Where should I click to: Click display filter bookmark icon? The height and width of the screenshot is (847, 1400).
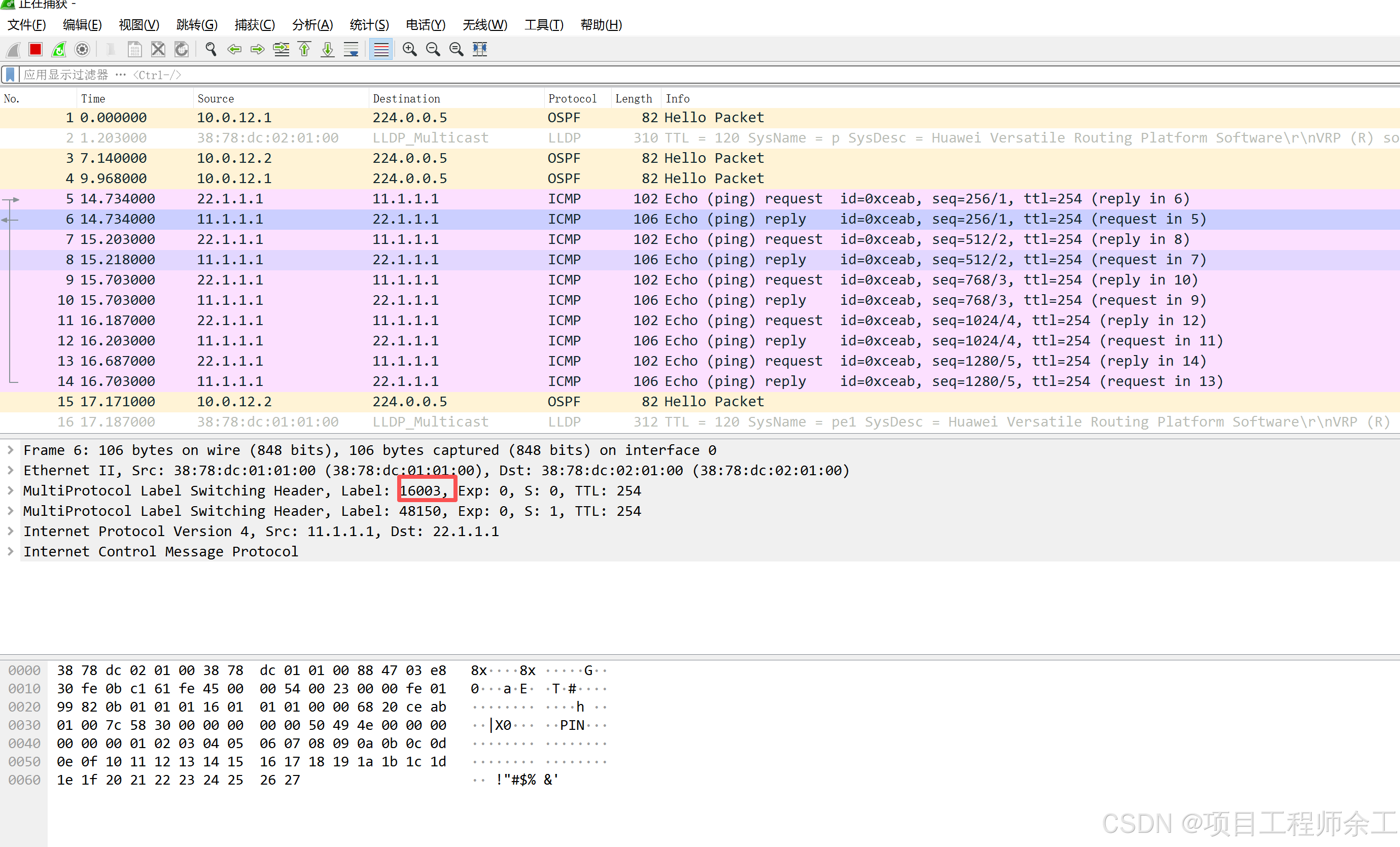pos(10,75)
